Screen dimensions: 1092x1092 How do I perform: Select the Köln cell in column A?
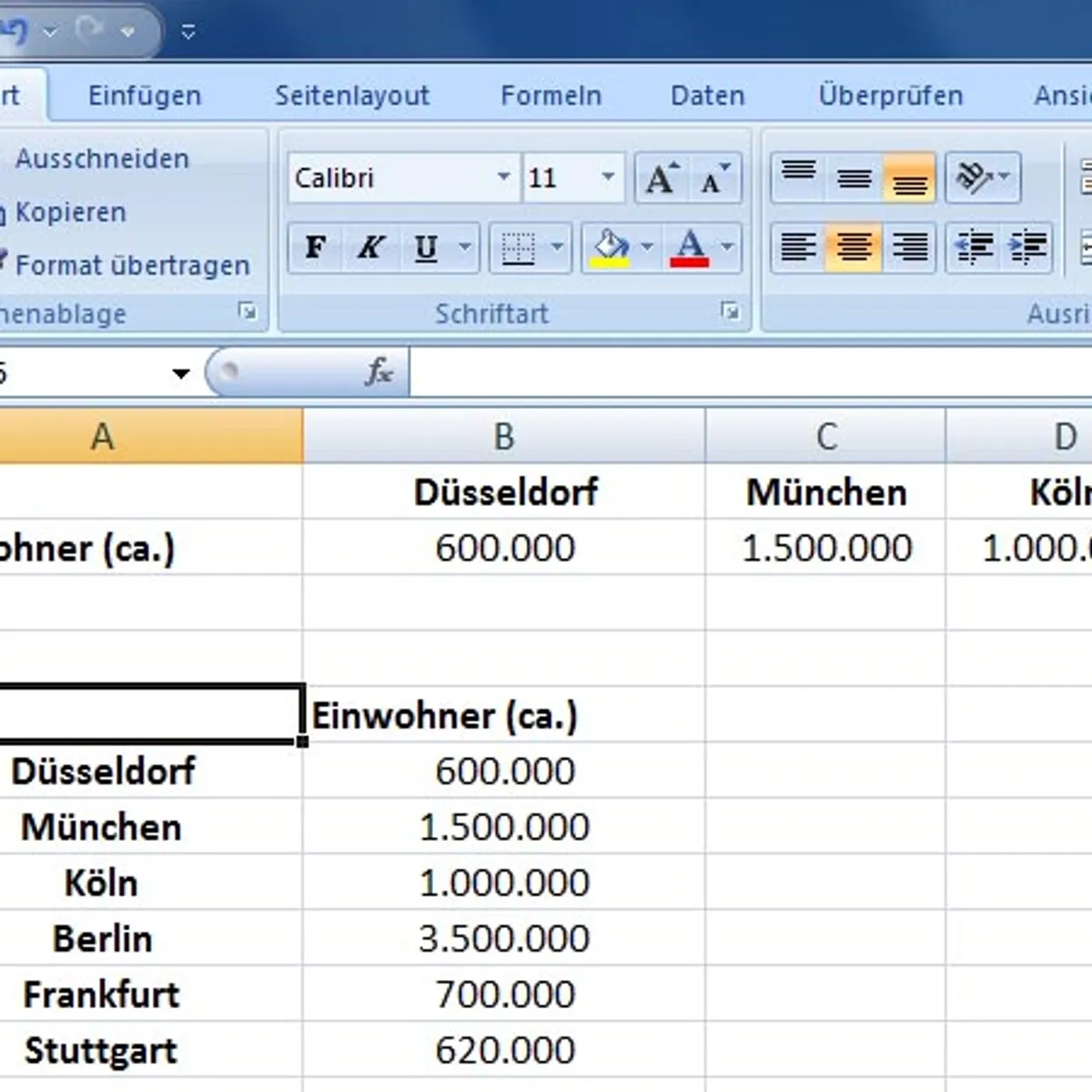pos(151,883)
